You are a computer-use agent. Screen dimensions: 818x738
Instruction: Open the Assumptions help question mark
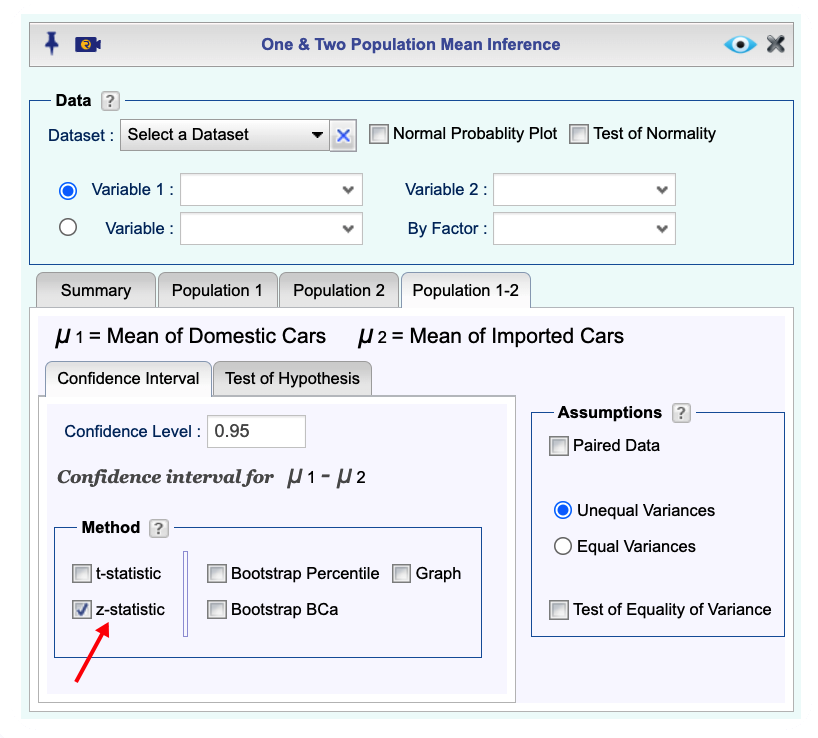[x=681, y=413]
